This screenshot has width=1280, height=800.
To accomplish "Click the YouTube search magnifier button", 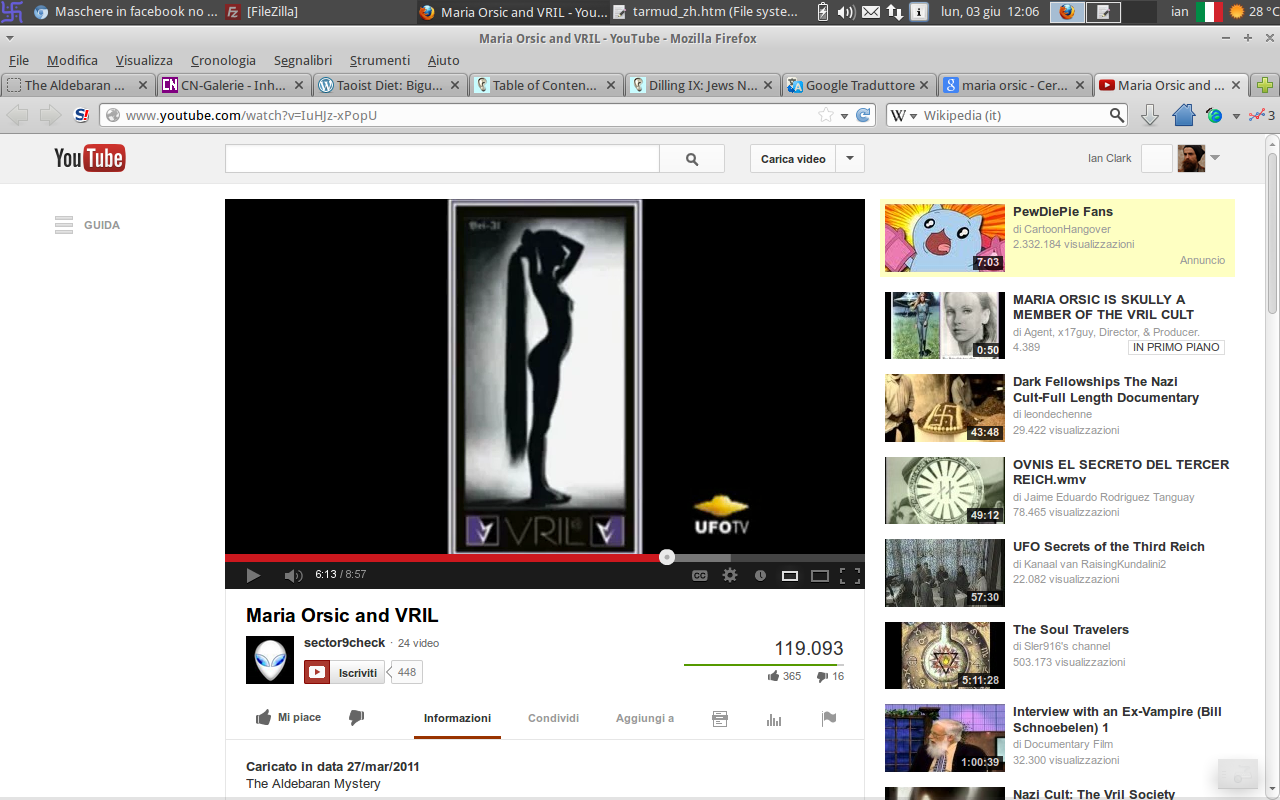I will point(692,159).
